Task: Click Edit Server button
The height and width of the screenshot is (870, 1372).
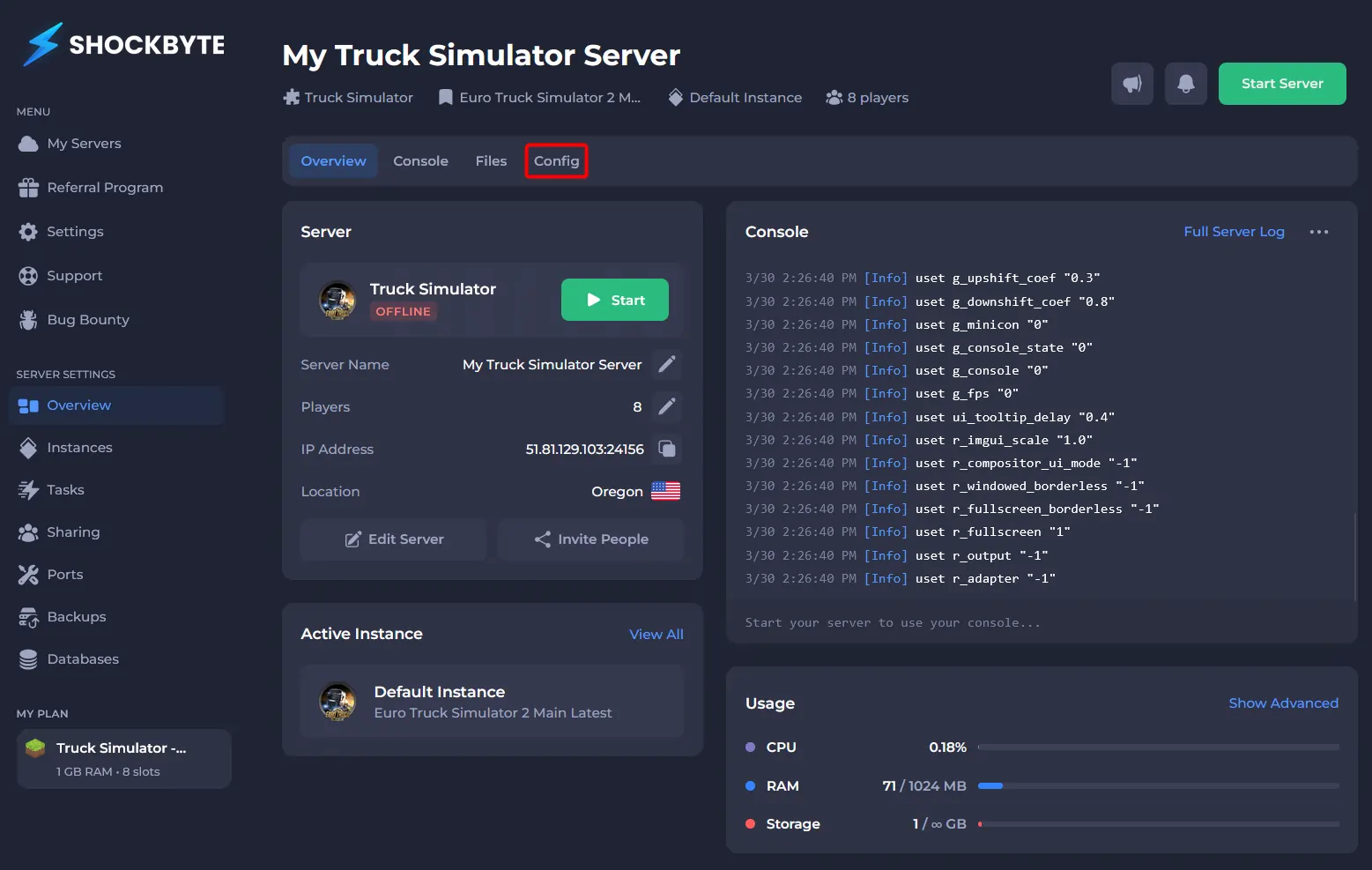Action: [x=393, y=539]
